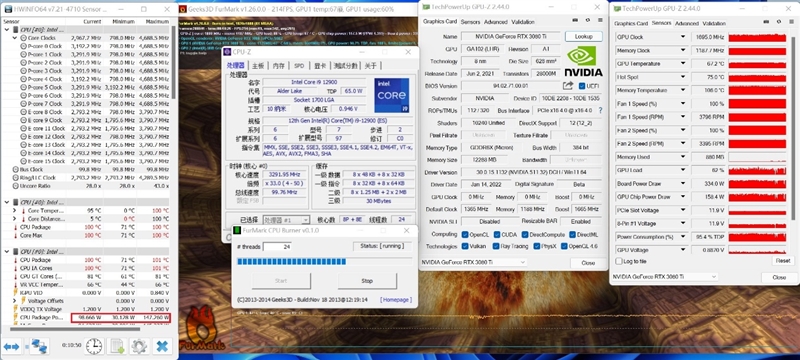Image resolution: width=800 pixels, height=360 pixels.
Task: Click refresh icon in GPU-Z Sensors window
Action: tap(779, 22)
